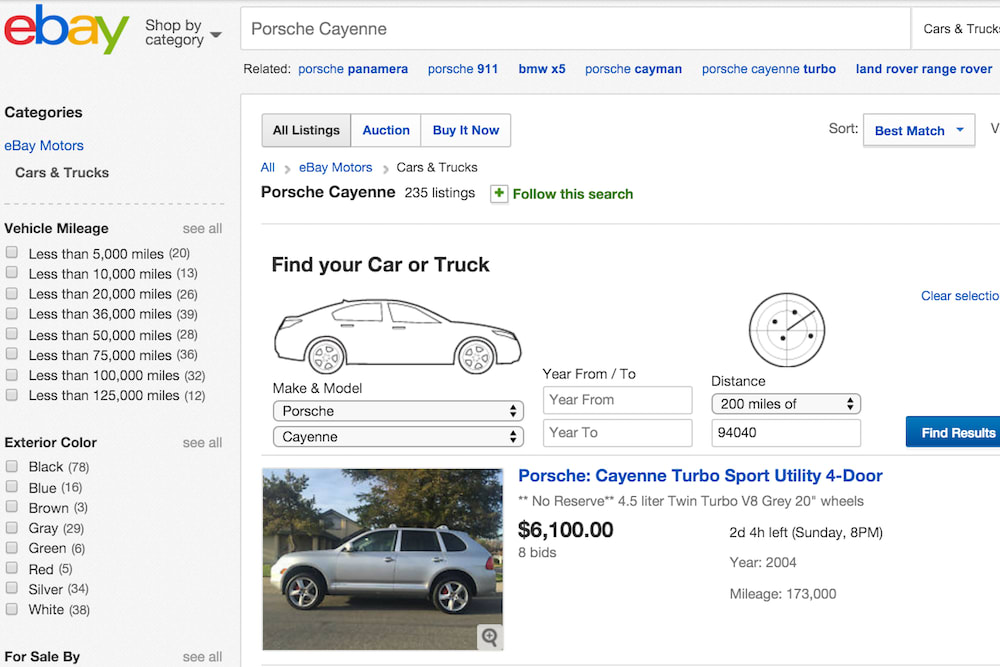This screenshot has width=1000, height=667.
Task: Open Porsche Cayenne Turbo Sport Utility listing title
Action: (700, 476)
